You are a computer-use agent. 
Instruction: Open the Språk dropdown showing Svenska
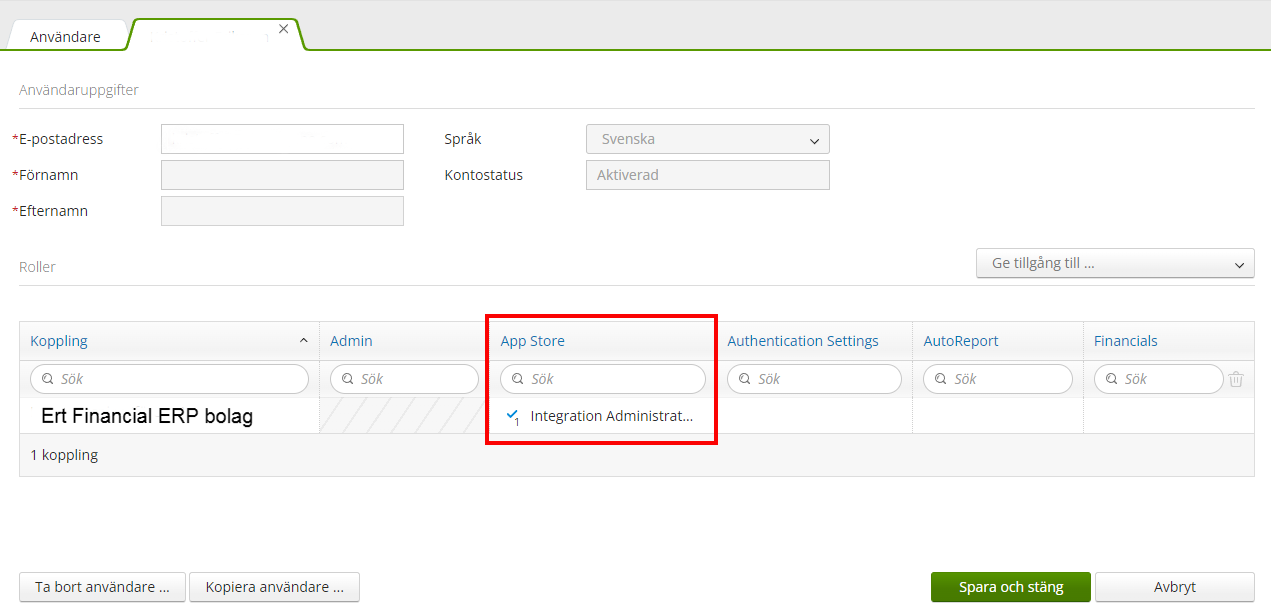click(708, 139)
